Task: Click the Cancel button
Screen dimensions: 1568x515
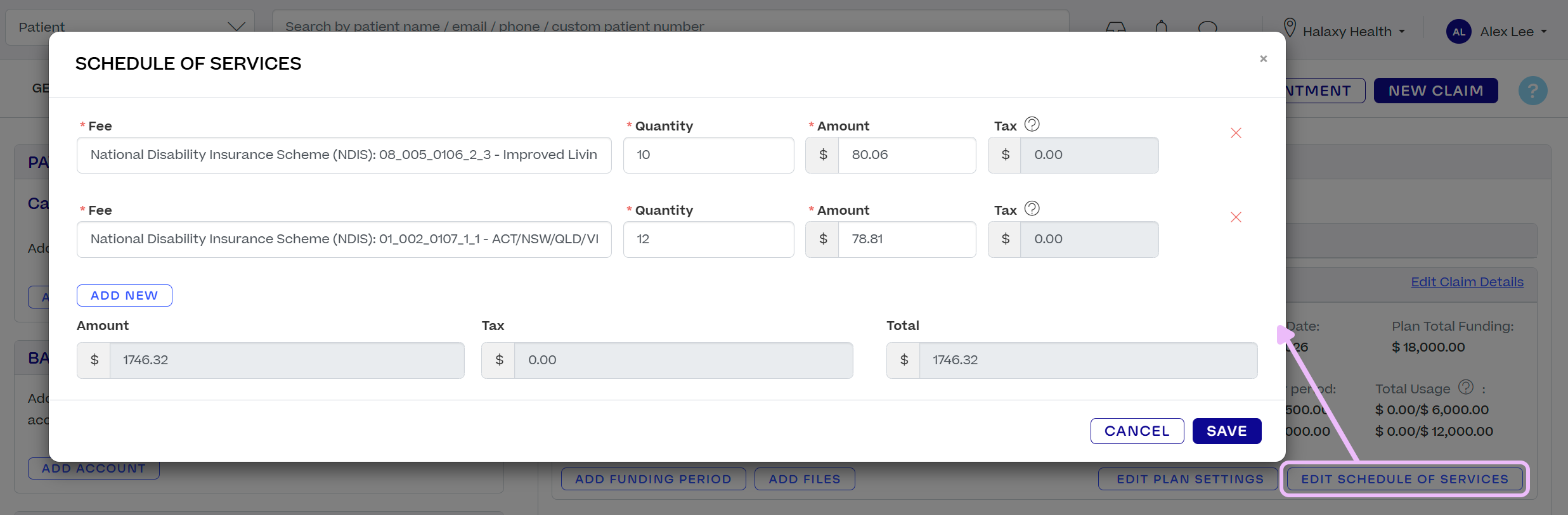Action: click(x=1137, y=431)
